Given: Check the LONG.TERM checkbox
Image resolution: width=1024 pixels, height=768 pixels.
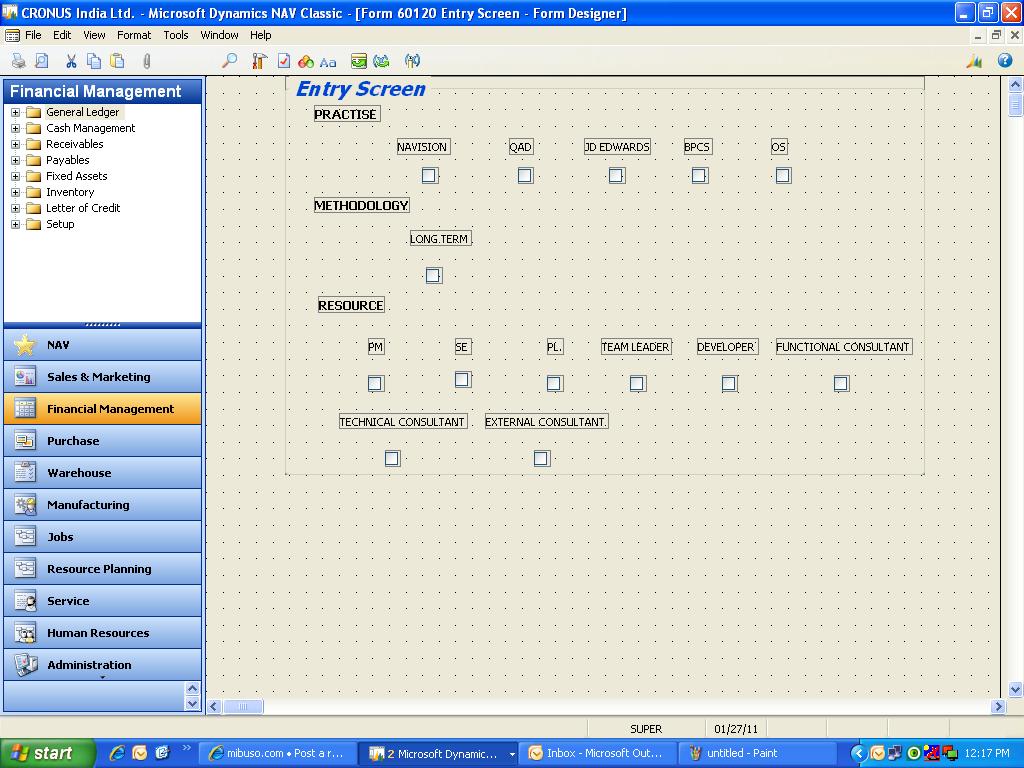Looking at the screenshot, I should click(434, 275).
